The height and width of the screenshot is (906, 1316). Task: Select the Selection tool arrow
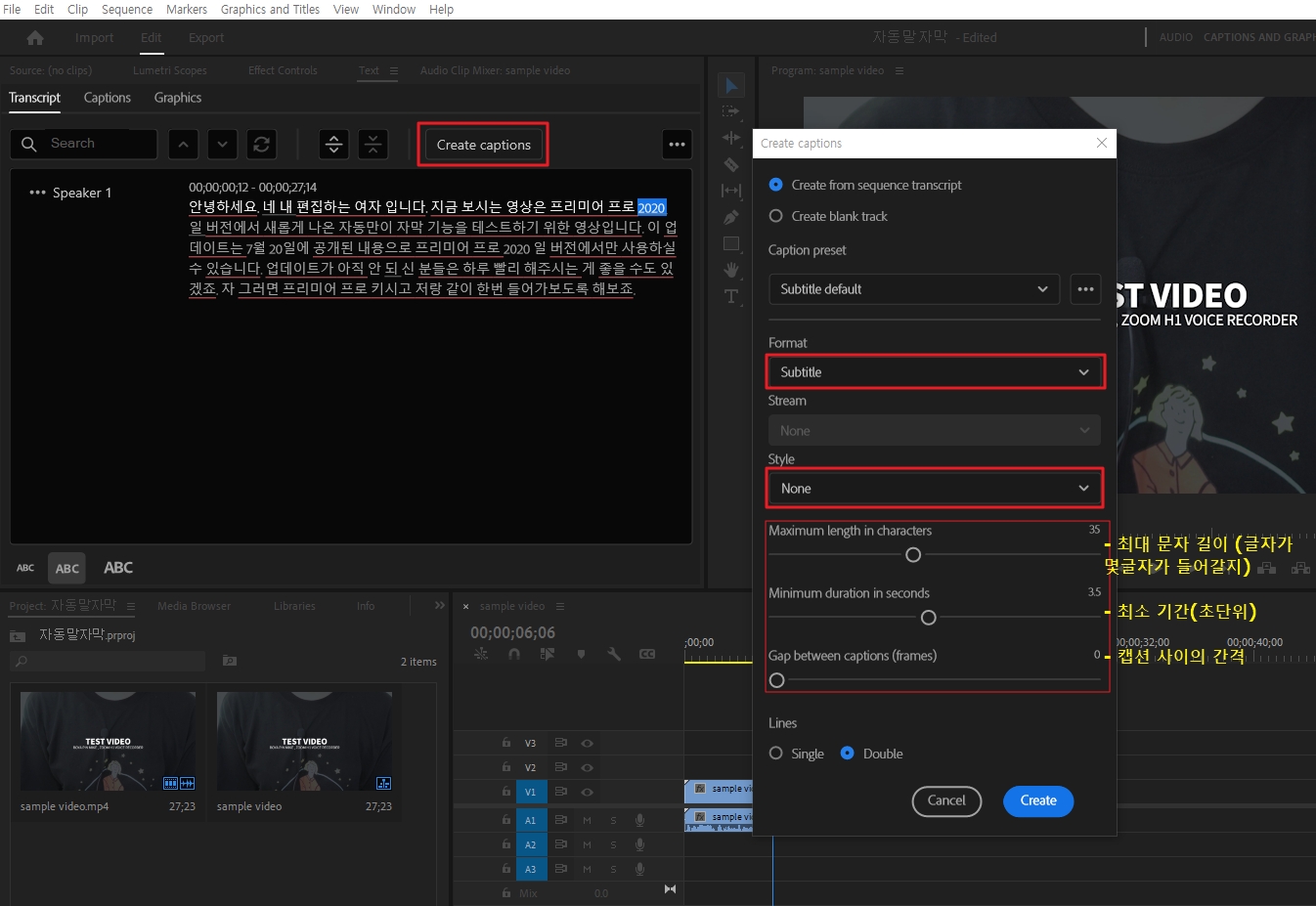(731, 86)
